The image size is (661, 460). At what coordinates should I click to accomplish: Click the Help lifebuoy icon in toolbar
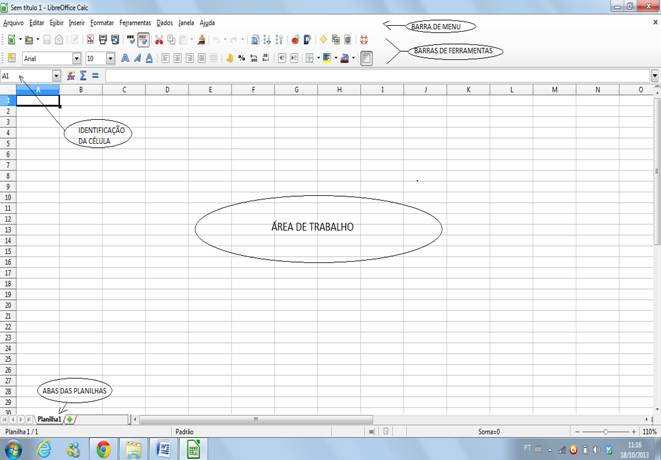(x=364, y=40)
